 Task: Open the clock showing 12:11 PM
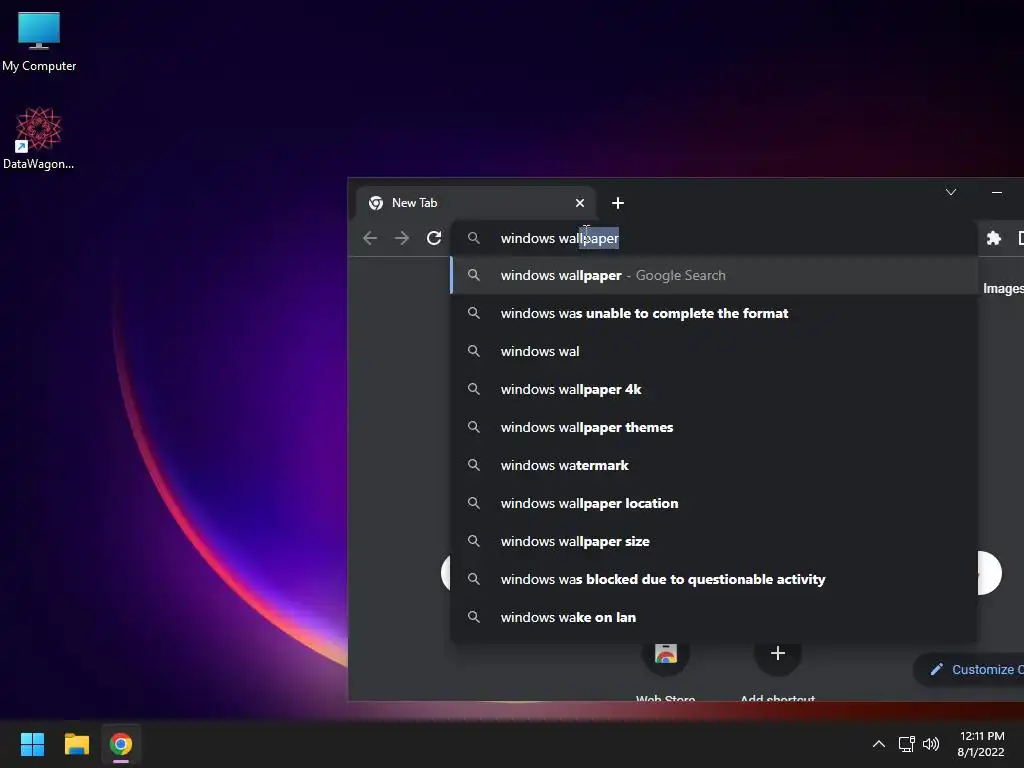pyautogui.click(x=981, y=744)
